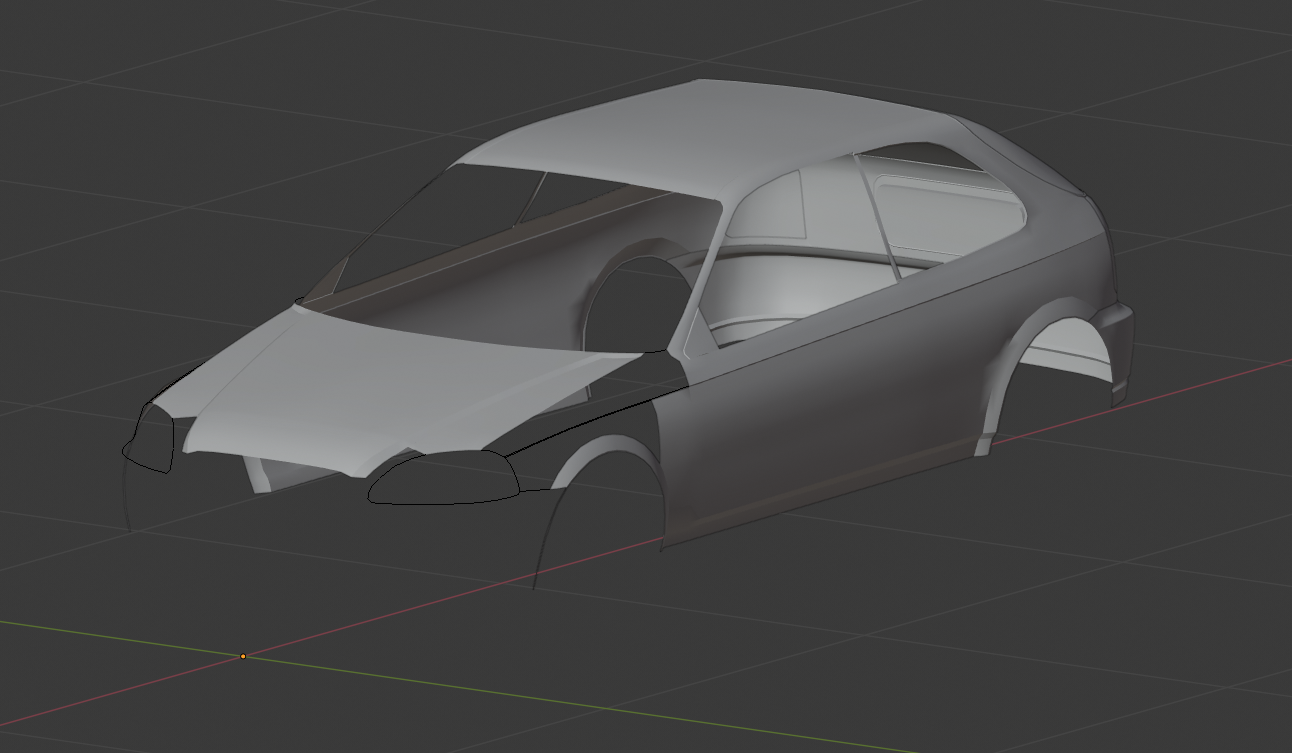Select the rear C-pillar of the body
1292x753 pixels.
(x=1060, y=220)
